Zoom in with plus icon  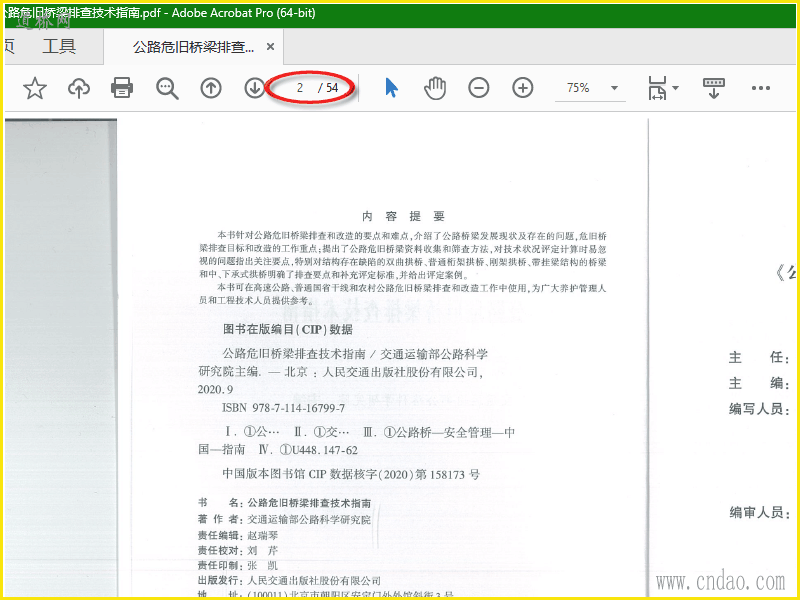click(522, 88)
